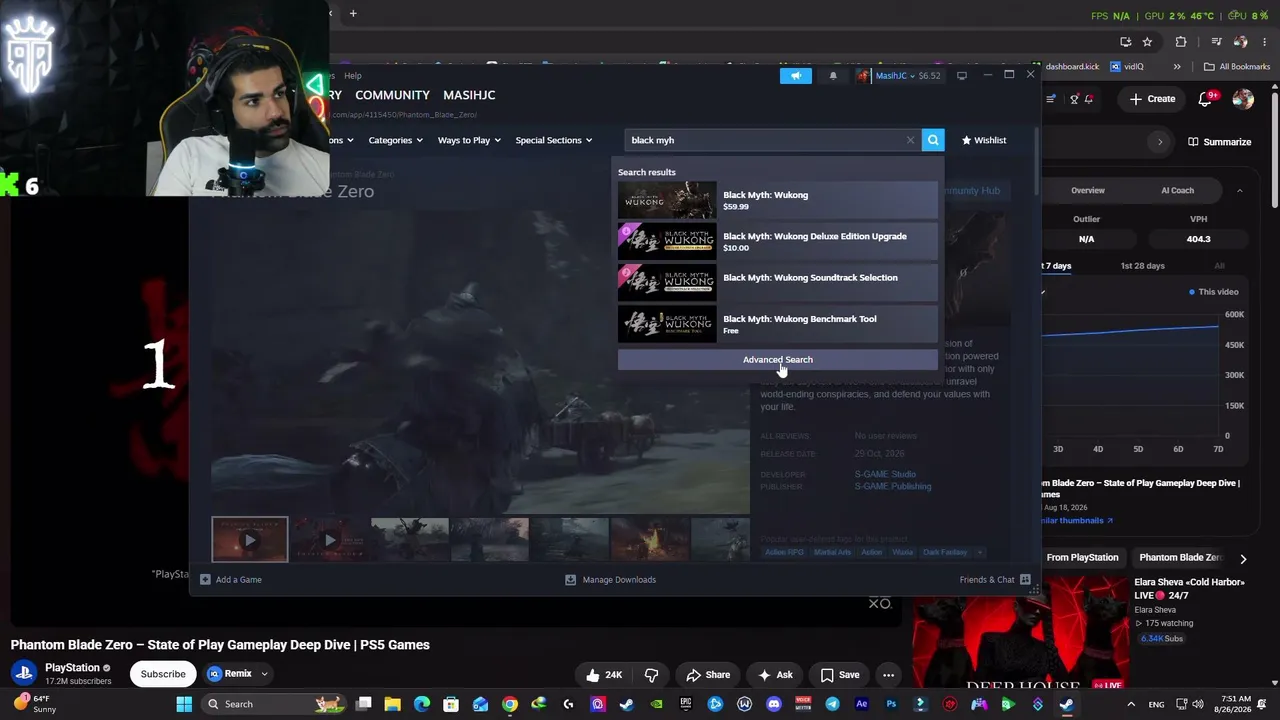Screen dimensions: 1280x720
Task: Open the Remix dropdown arrow
Action: tap(264, 674)
